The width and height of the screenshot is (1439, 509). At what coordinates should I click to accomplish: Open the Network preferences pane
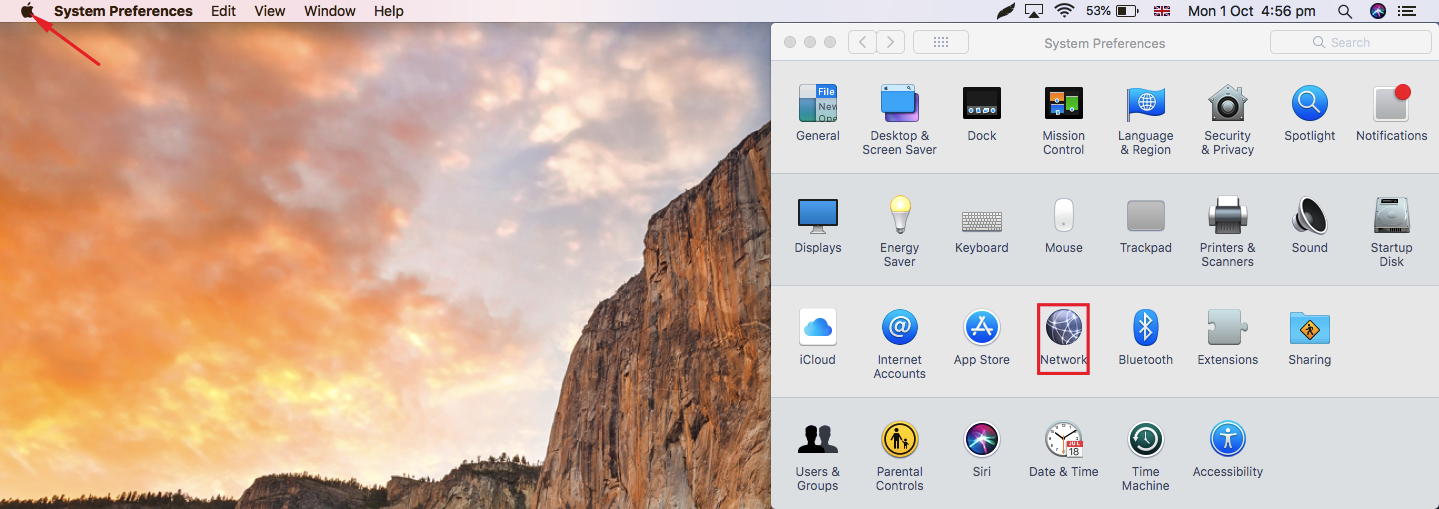click(x=1063, y=329)
